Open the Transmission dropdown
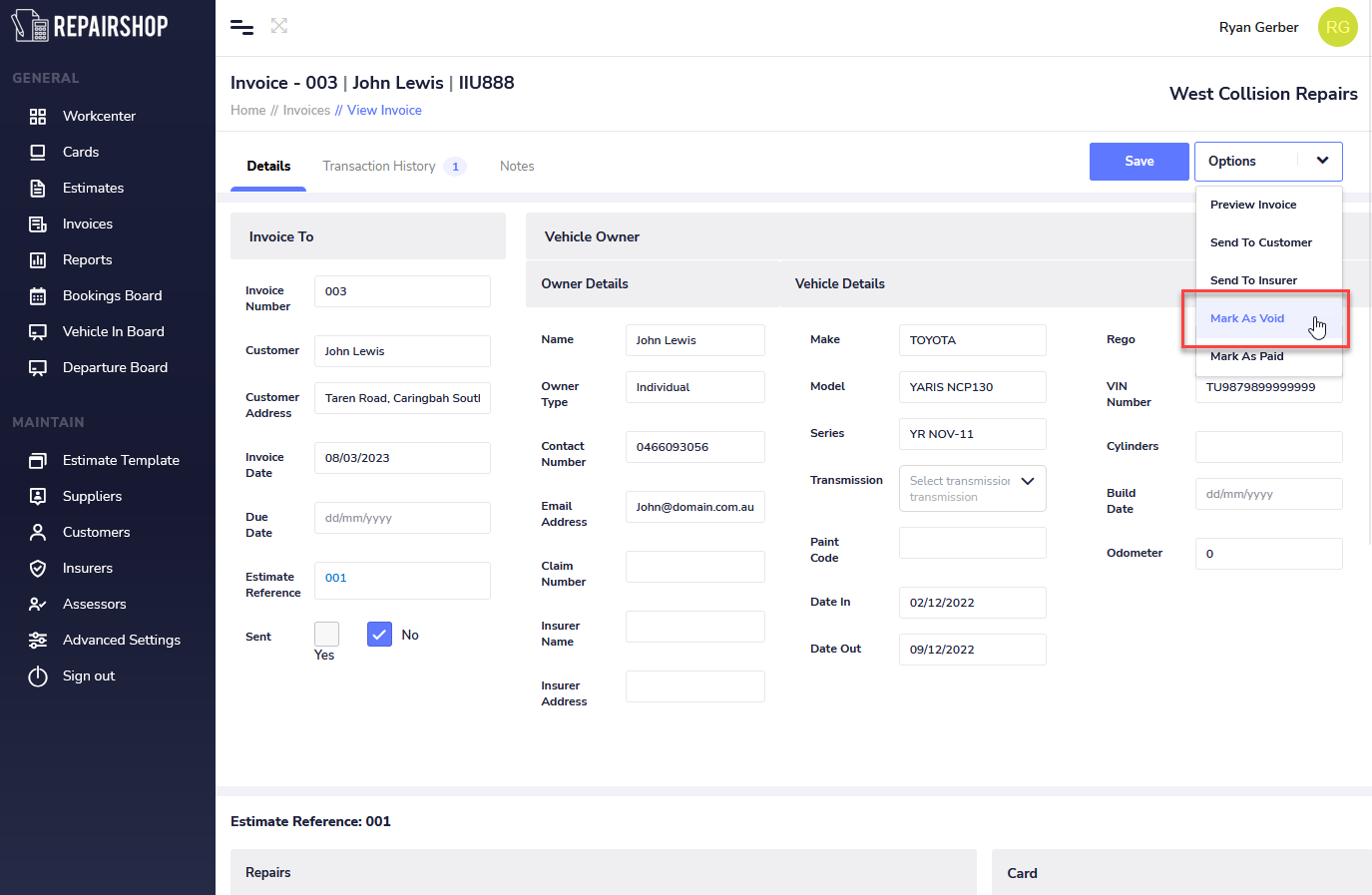Image resolution: width=1372 pixels, height=895 pixels. tap(972, 488)
